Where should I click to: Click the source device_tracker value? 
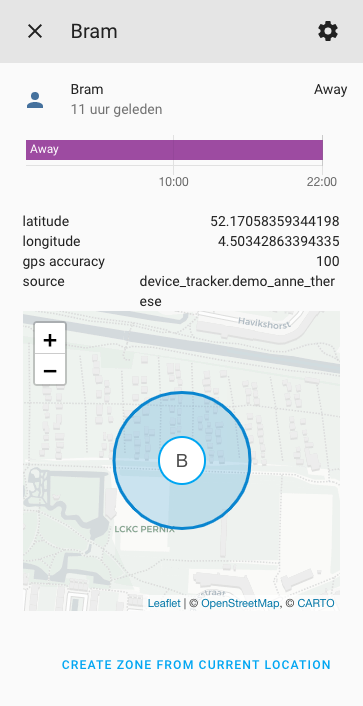(x=237, y=291)
